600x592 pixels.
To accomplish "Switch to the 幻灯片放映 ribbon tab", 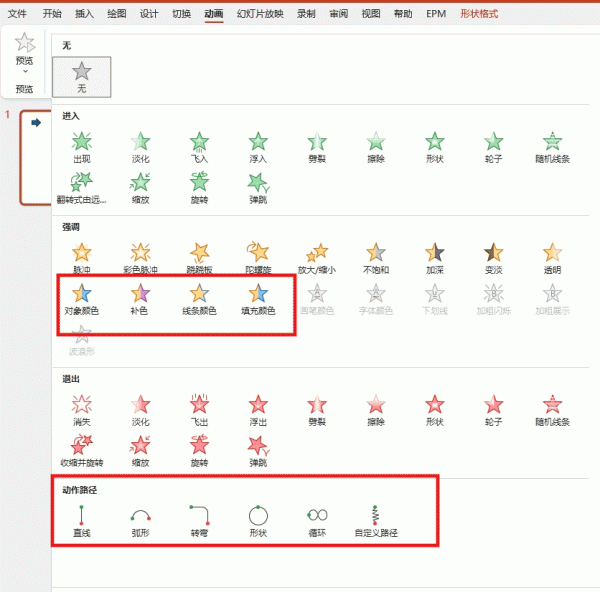I will (x=260, y=14).
